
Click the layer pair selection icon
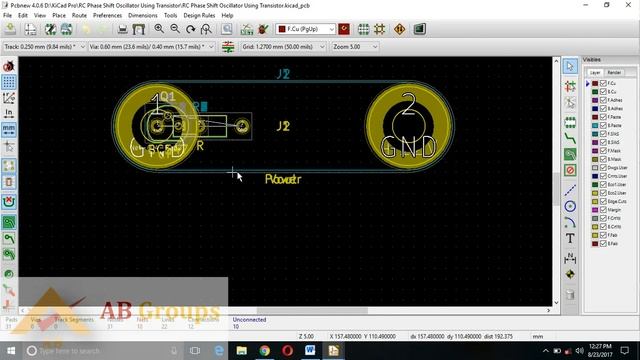click(344, 29)
